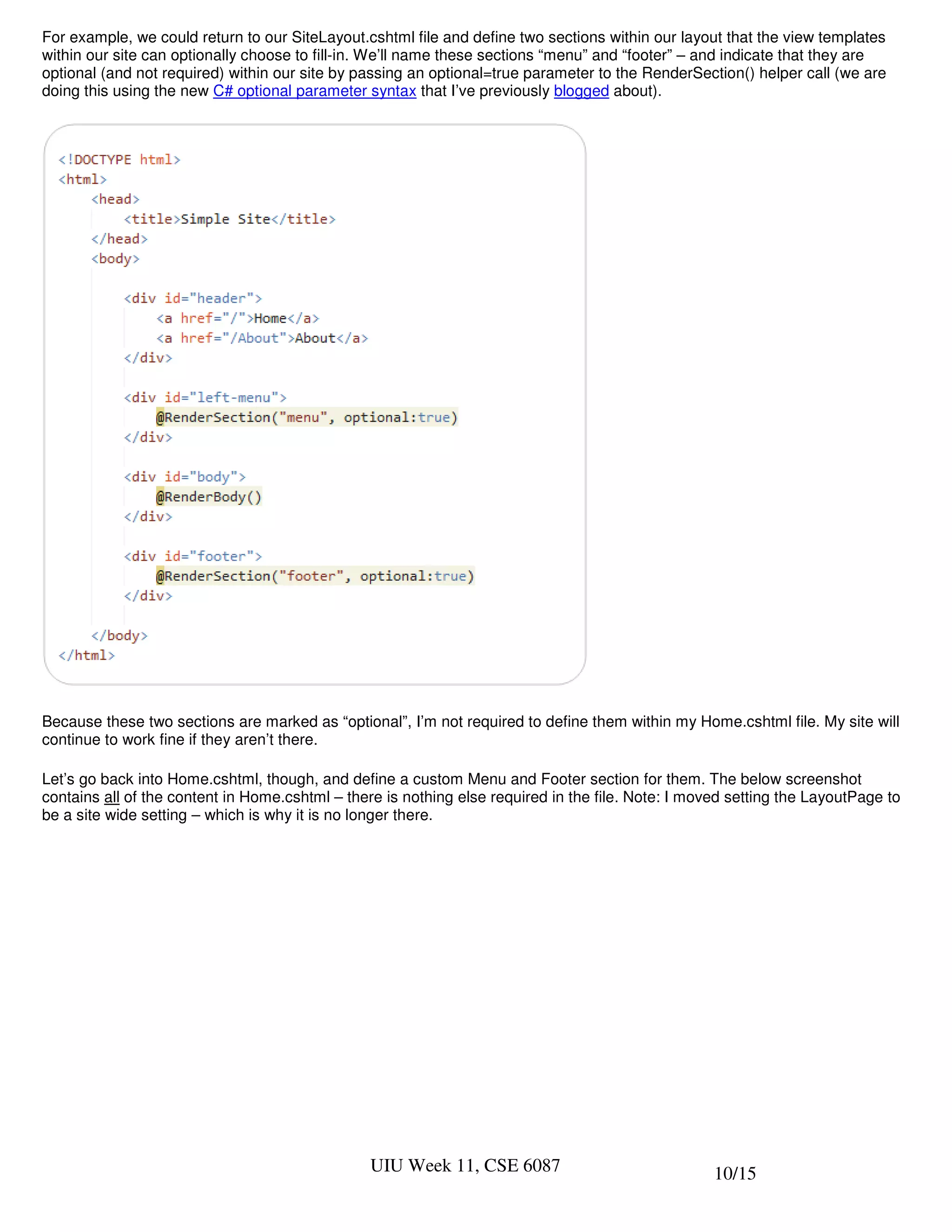Click the '<div id="left-menu">' line

click(205, 397)
